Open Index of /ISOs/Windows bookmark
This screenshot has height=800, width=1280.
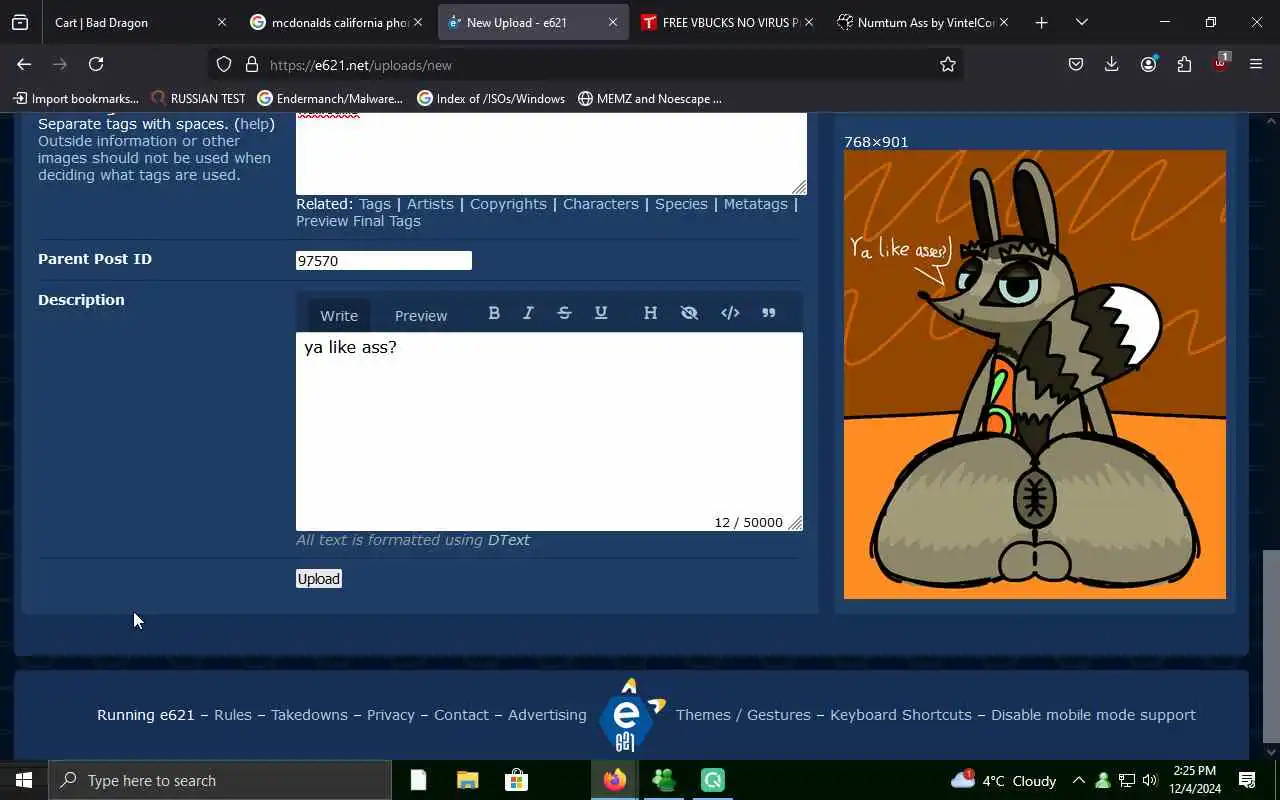[491, 99]
